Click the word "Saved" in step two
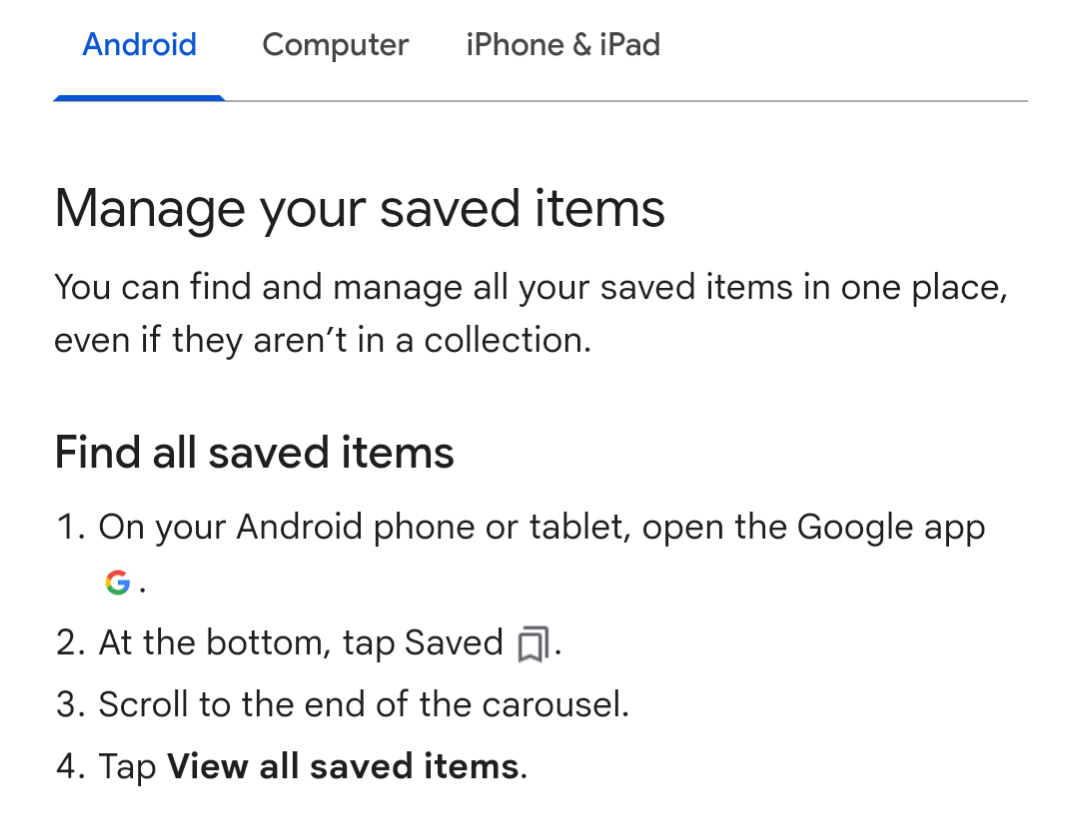This screenshot has width=1079, height=819. coord(453,643)
